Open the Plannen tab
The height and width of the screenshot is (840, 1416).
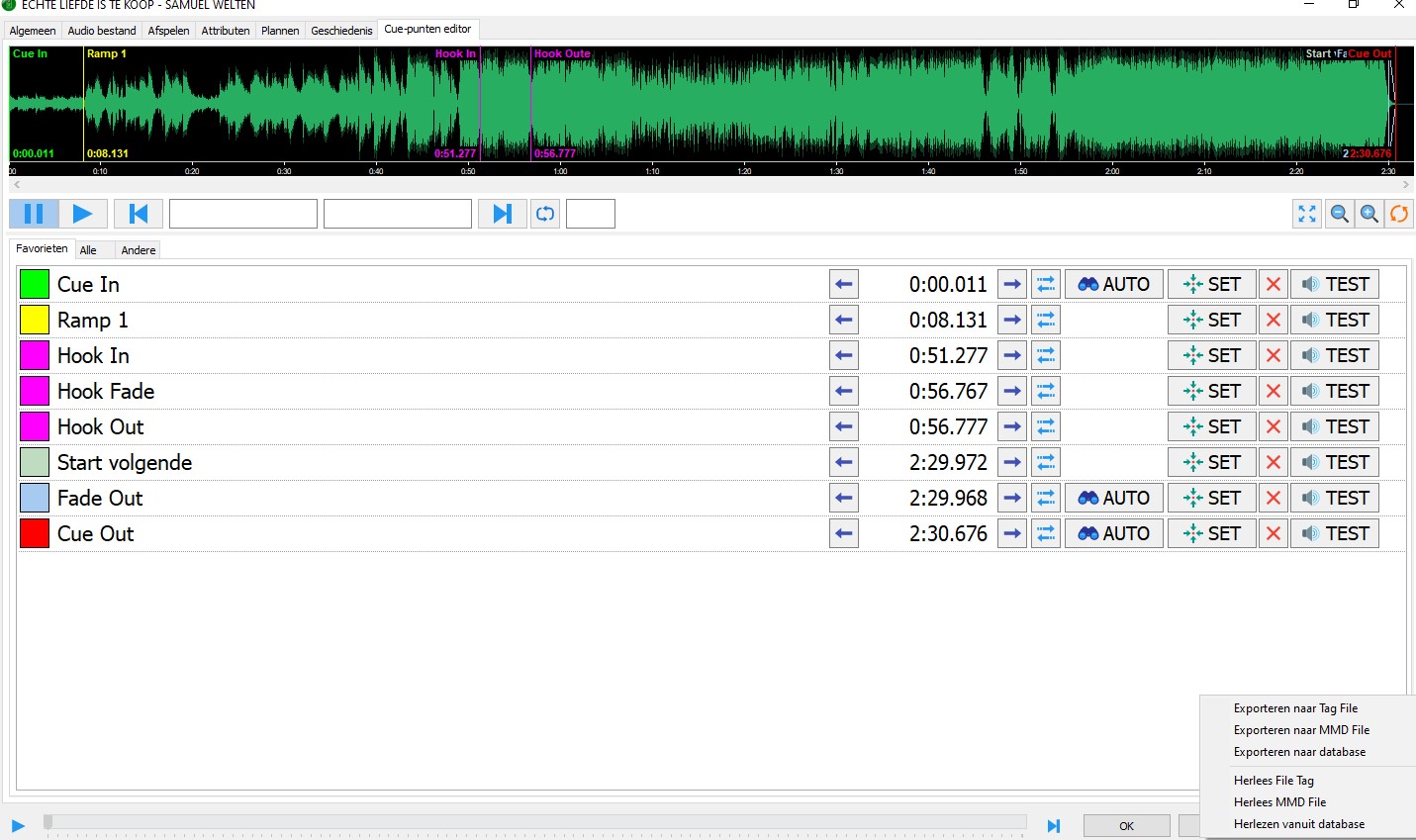(280, 31)
